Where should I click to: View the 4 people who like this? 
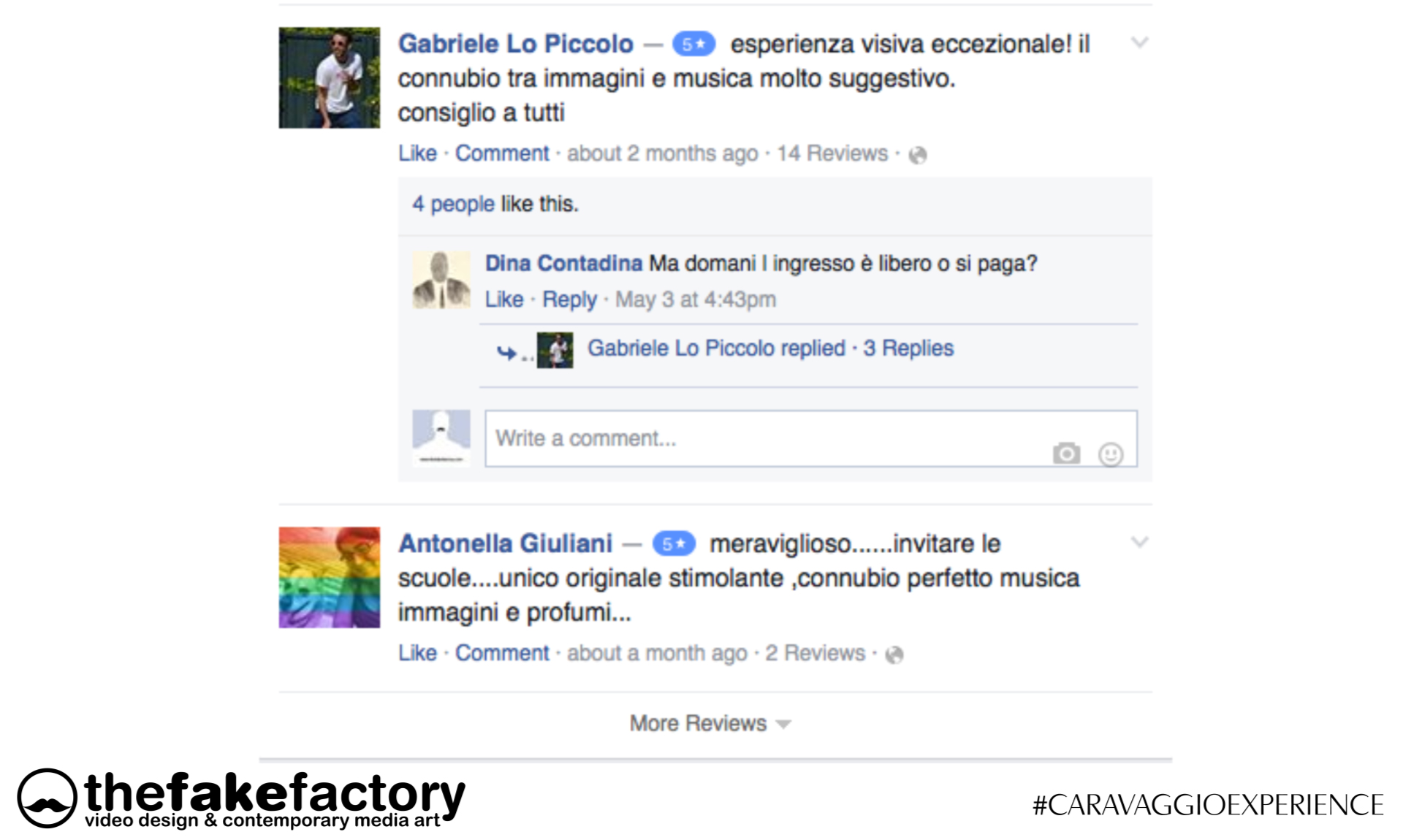click(453, 204)
